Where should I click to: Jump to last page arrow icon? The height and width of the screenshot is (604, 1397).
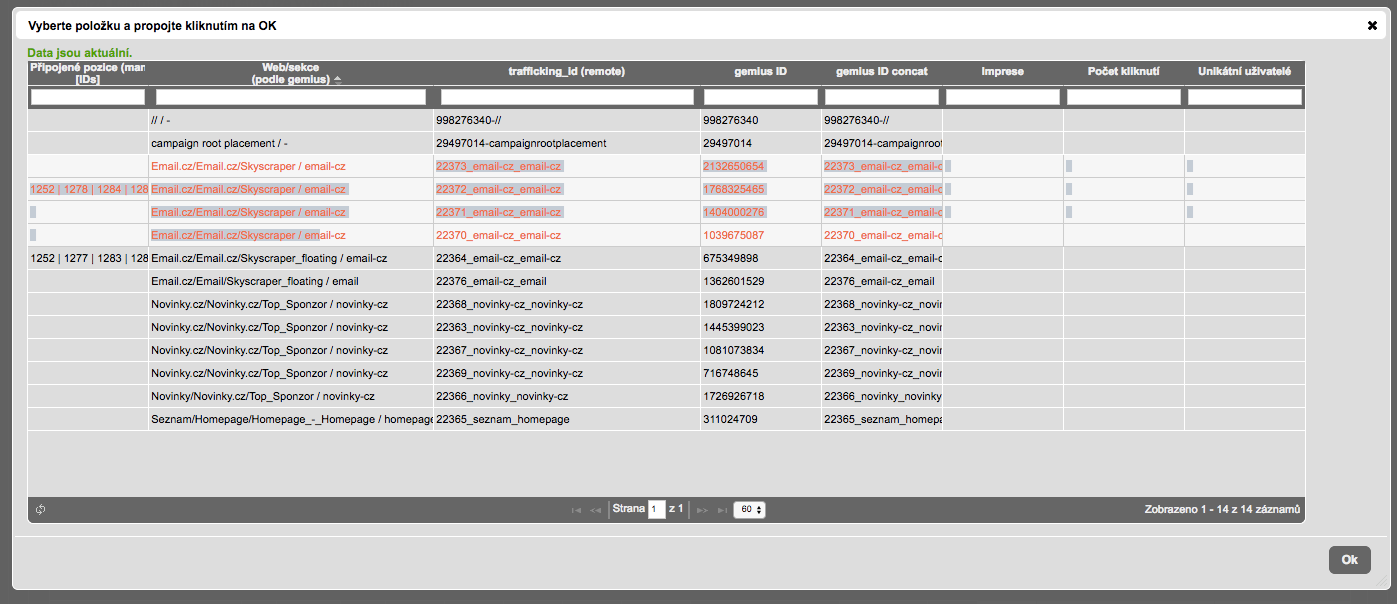click(x=722, y=510)
